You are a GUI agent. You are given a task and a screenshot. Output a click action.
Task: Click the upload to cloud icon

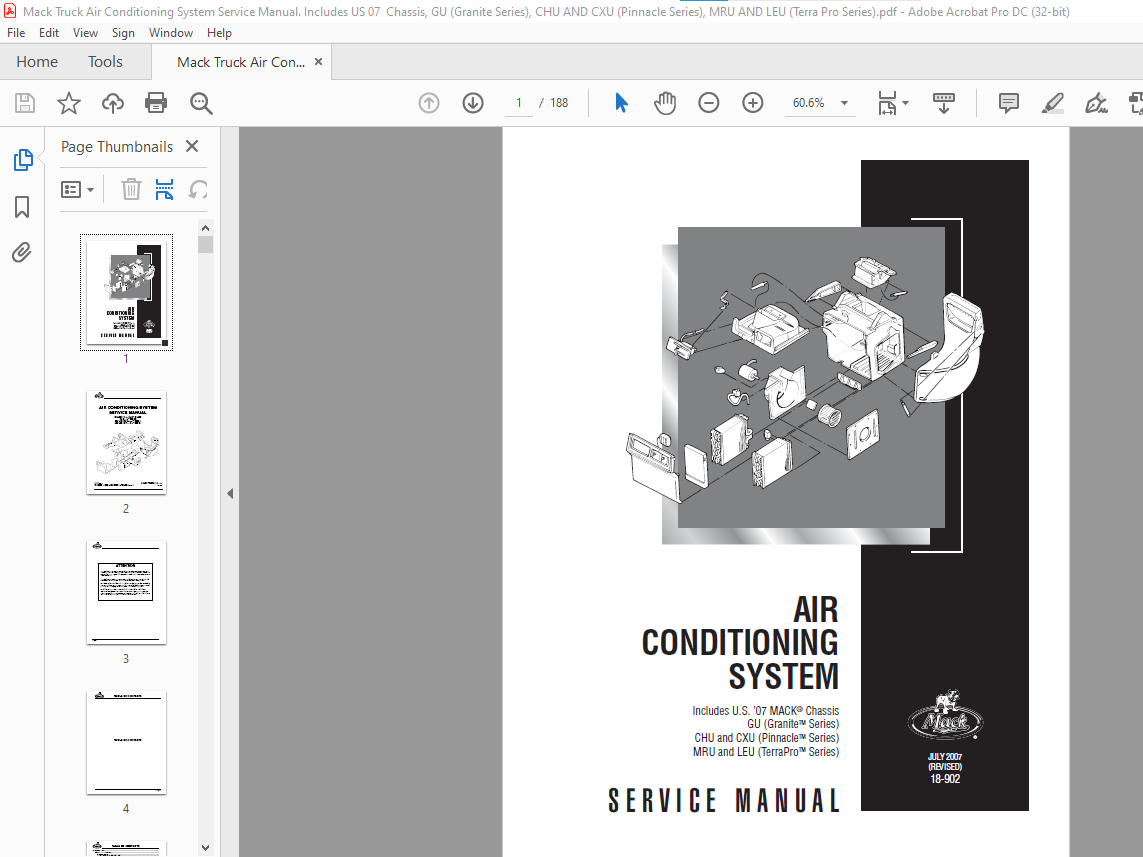pos(112,103)
